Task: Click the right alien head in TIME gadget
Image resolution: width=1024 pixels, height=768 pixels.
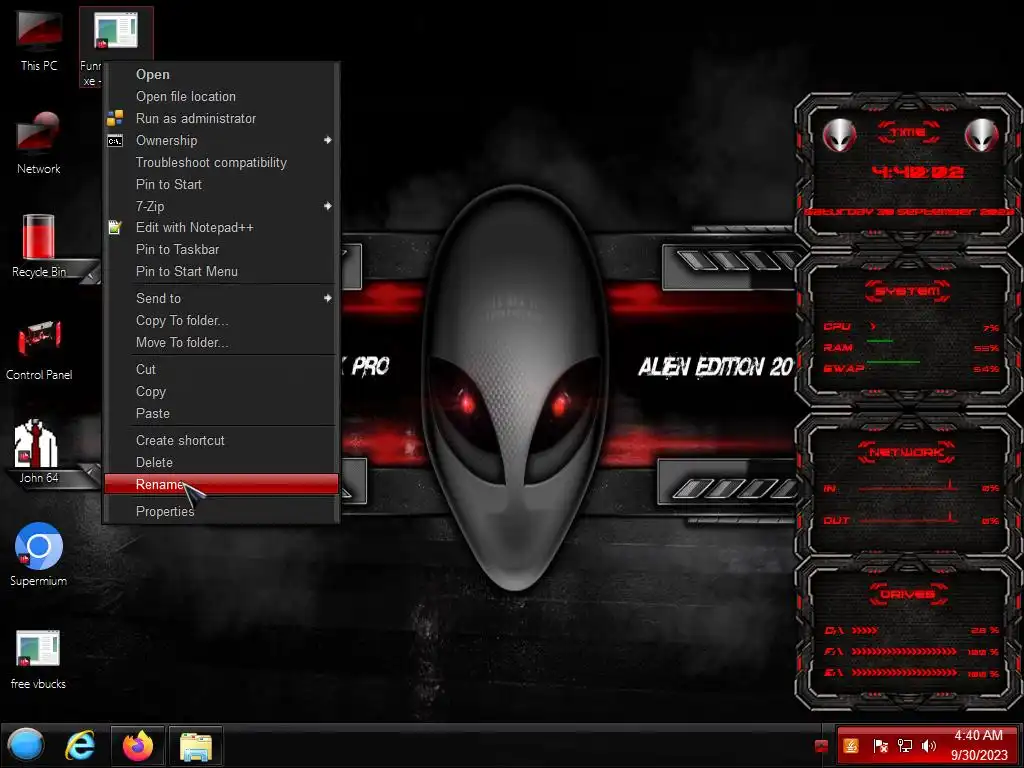Action: 982,135
